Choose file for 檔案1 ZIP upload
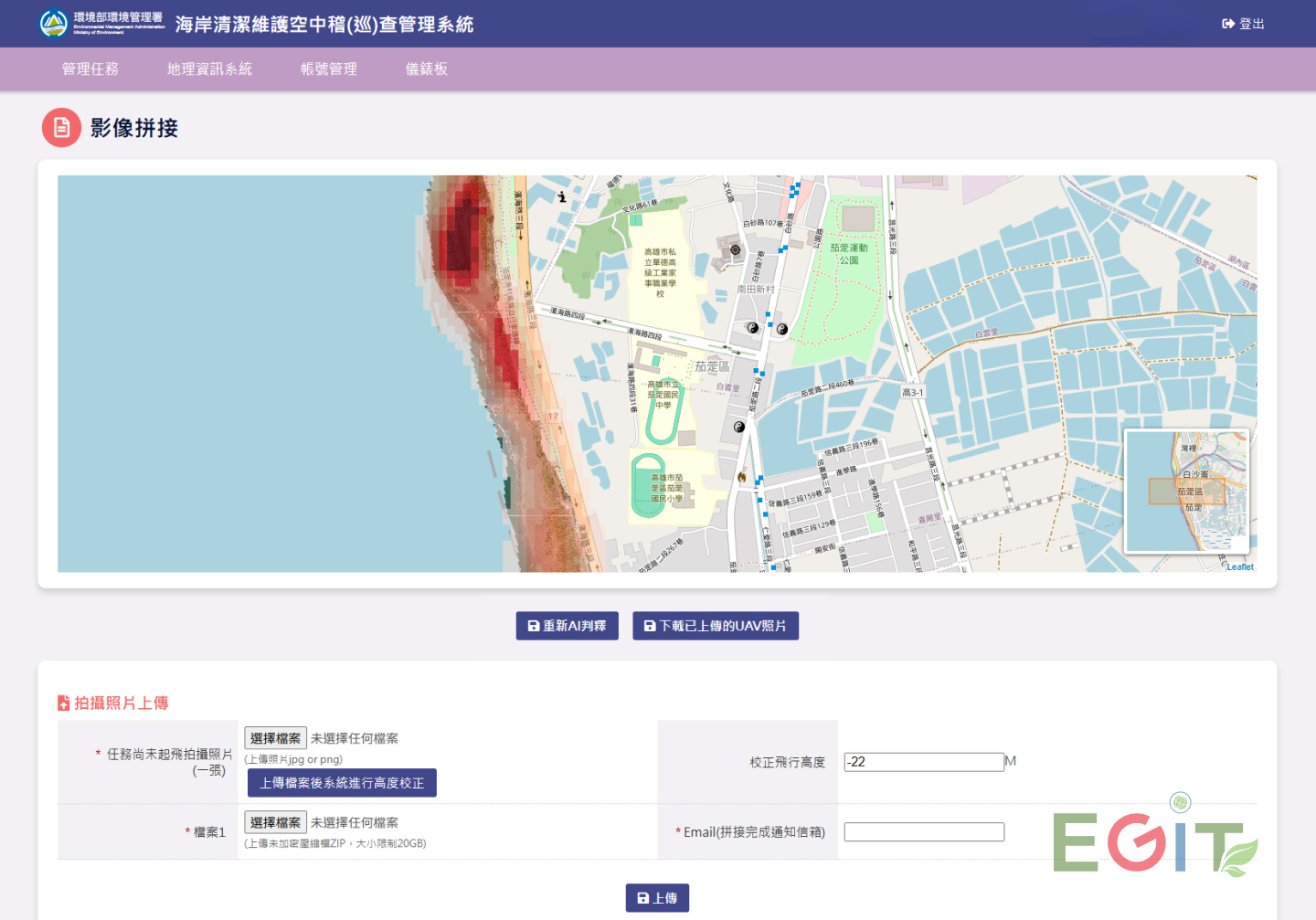1316x920 pixels. [x=275, y=822]
